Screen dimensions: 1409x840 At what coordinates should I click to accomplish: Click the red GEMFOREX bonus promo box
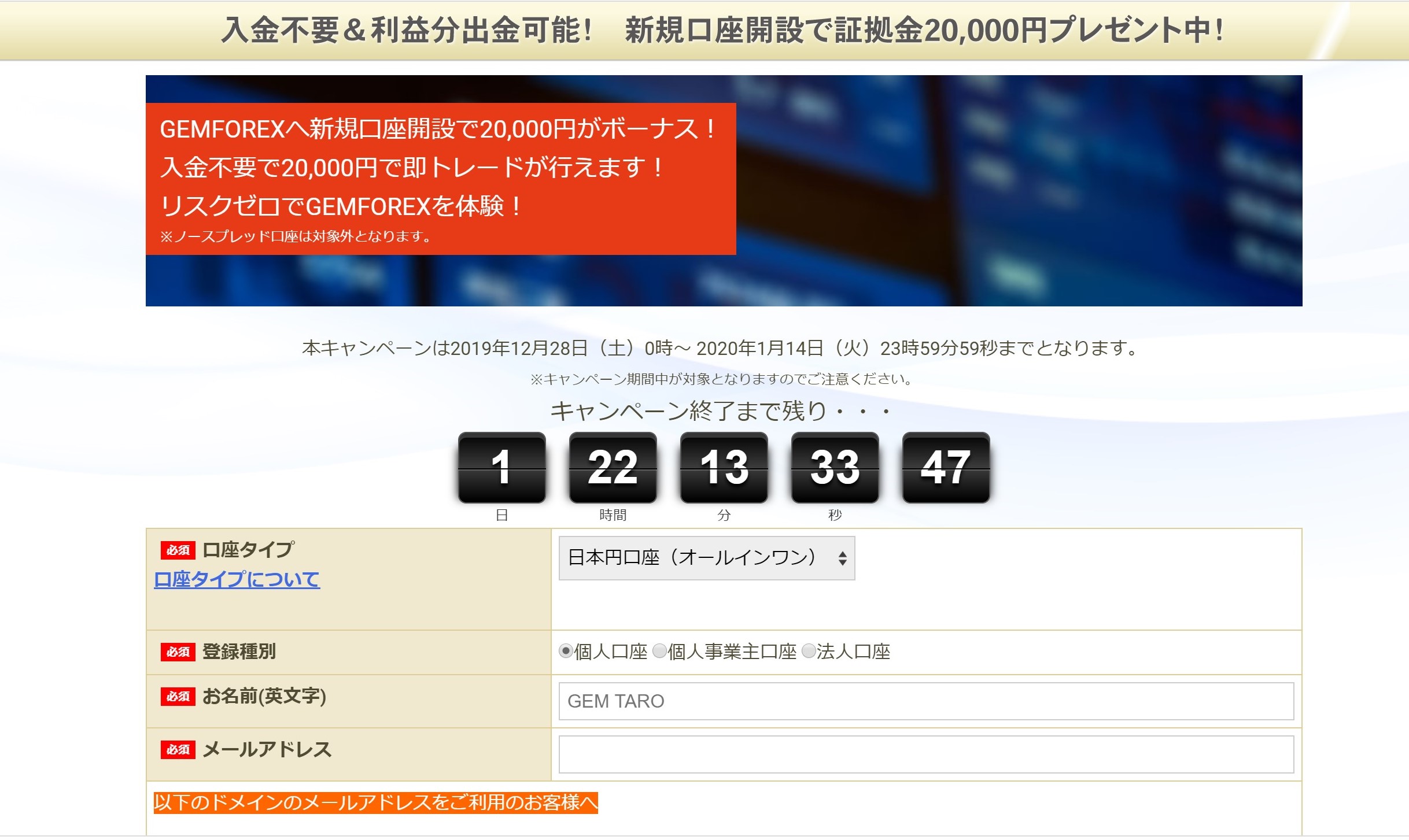pyautogui.click(x=441, y=179)
